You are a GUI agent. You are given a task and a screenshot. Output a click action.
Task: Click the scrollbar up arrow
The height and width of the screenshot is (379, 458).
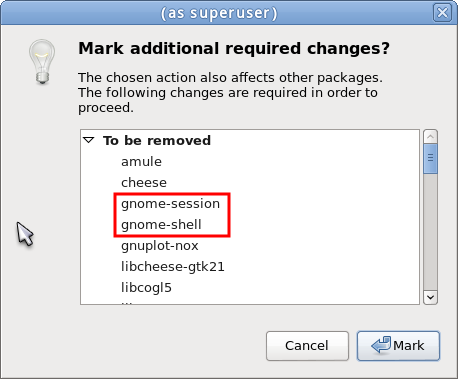(x=430, y=137)
